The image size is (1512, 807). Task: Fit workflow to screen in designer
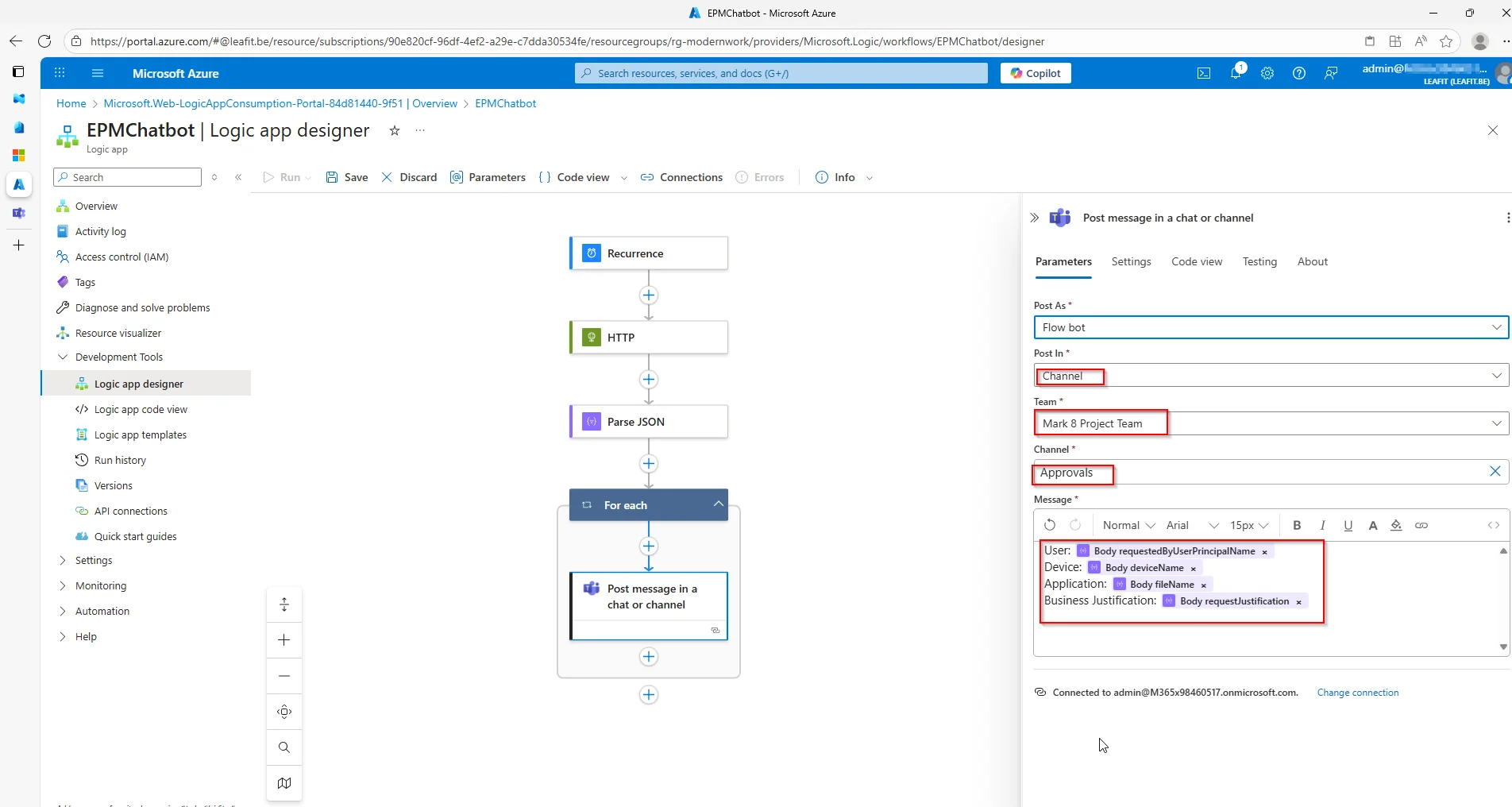pos(284,712)
